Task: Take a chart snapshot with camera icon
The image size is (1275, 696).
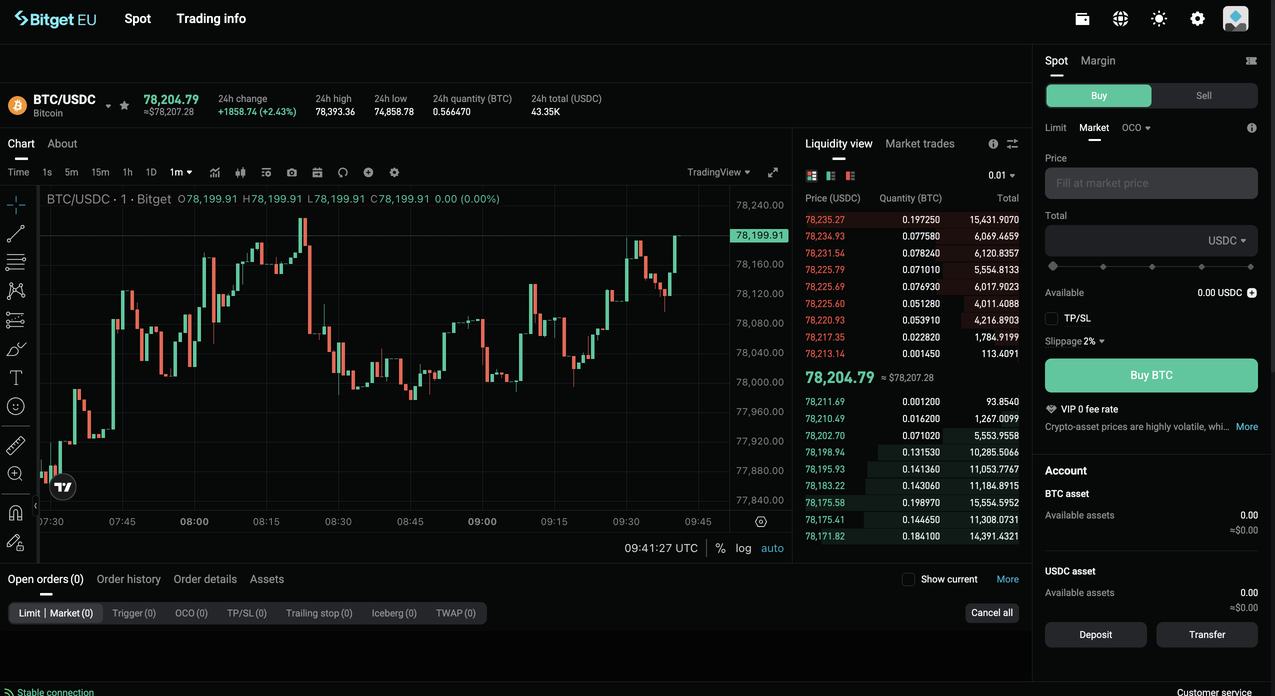Action: pyautogui.click(x=292, y=172)
